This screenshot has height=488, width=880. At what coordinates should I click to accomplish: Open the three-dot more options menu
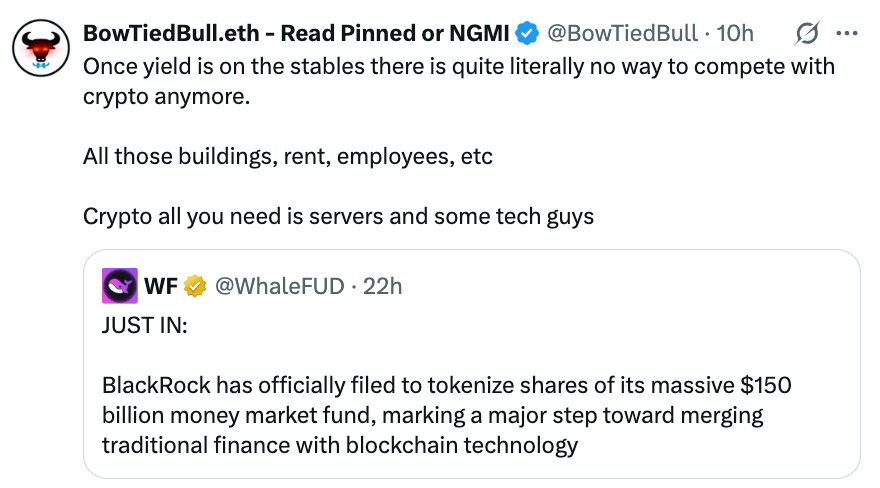846,33
